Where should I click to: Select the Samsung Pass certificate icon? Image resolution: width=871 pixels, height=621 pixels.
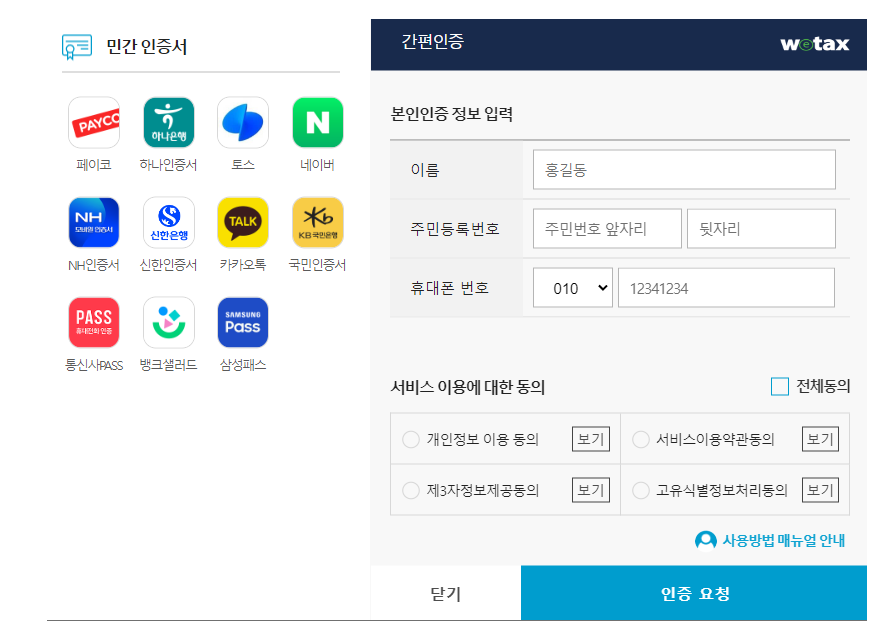pos(243,323)
